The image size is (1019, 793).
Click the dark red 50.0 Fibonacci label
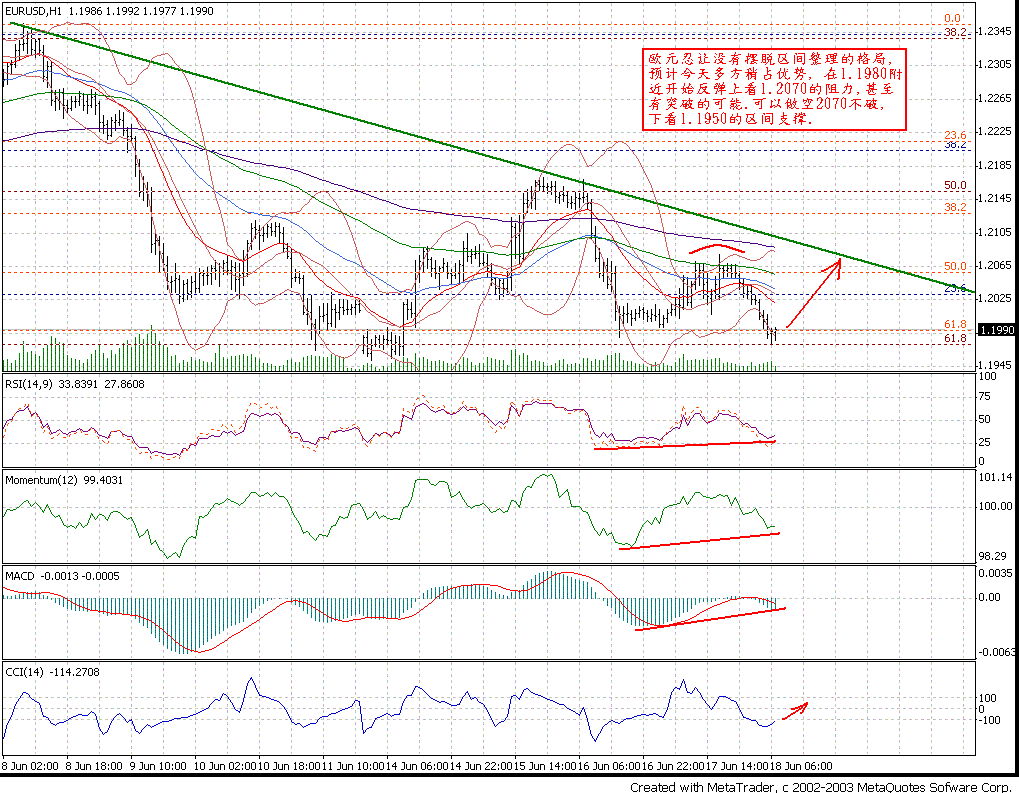(955, 185)
